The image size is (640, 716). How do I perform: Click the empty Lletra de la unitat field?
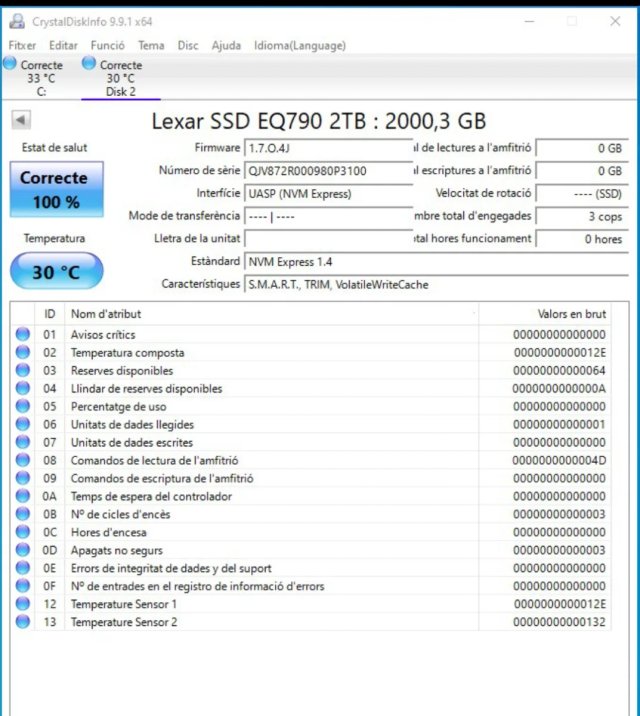pos(328,239)
